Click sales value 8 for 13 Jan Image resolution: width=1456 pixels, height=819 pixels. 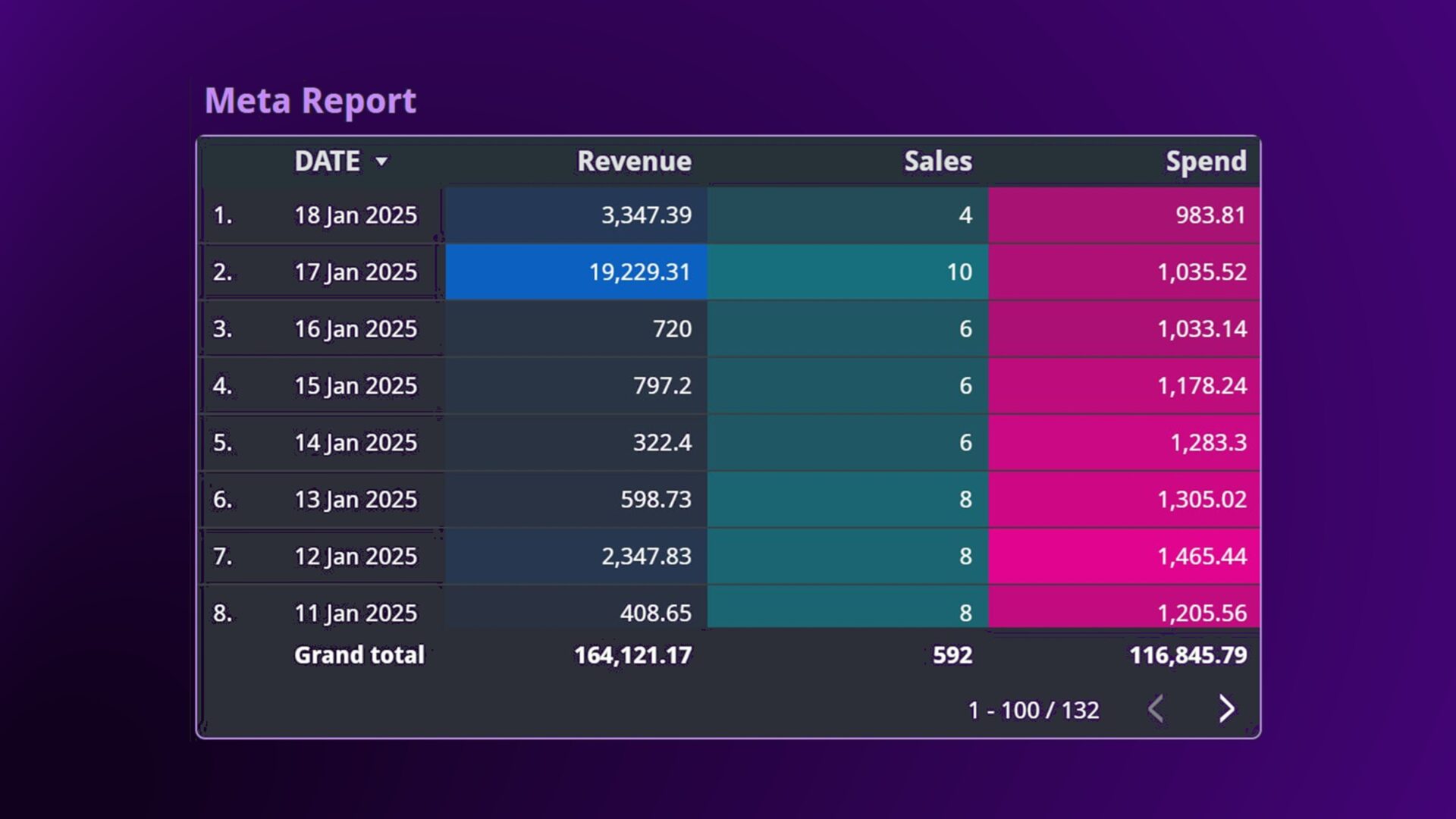[965, 500]
